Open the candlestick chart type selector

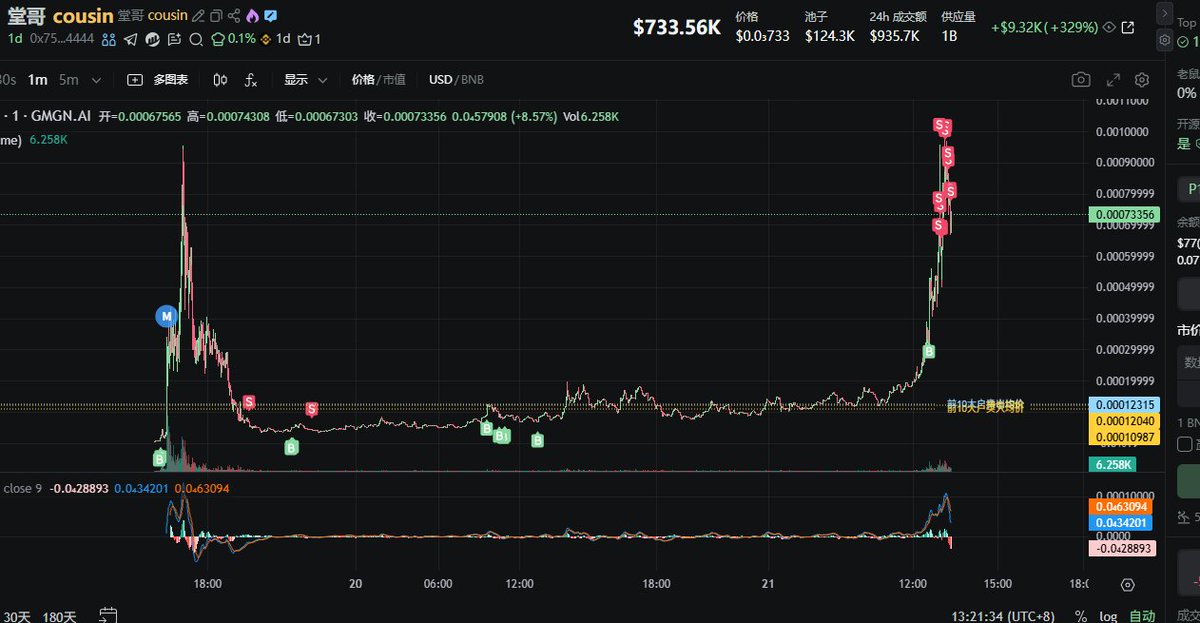[221, 79]
